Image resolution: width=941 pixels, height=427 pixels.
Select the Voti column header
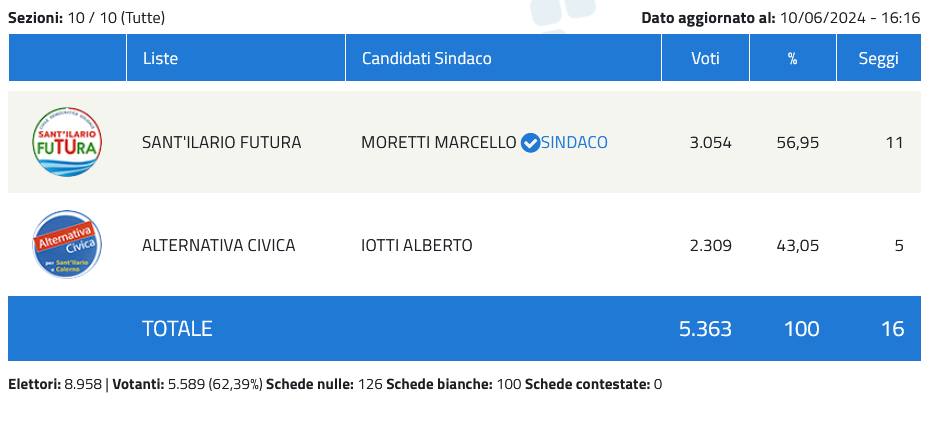705,58
